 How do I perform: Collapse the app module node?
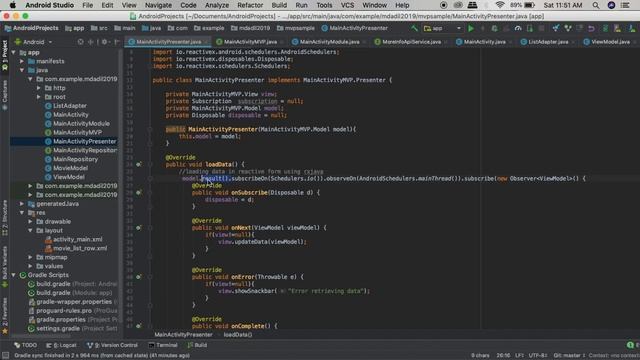coord(13,52)
